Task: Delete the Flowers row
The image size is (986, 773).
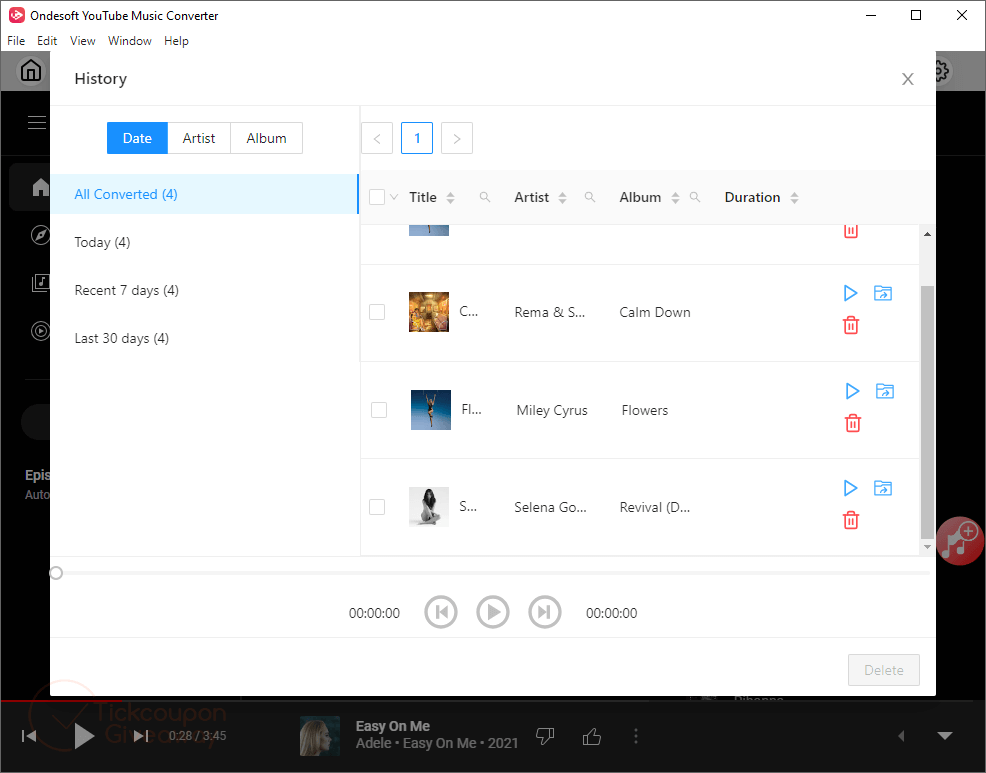Action: coord(853,423)
